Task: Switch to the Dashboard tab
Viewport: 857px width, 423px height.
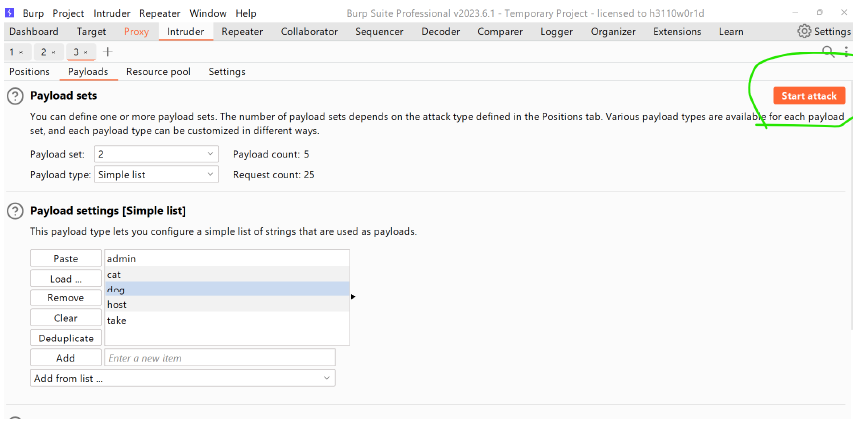Action: 34,32
